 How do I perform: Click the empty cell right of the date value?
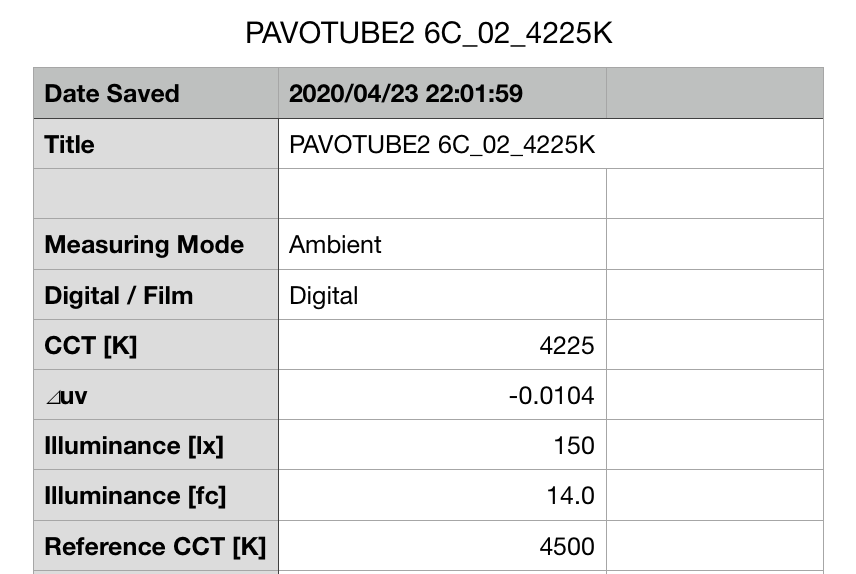pyautogui.click(x=714, y=94)
